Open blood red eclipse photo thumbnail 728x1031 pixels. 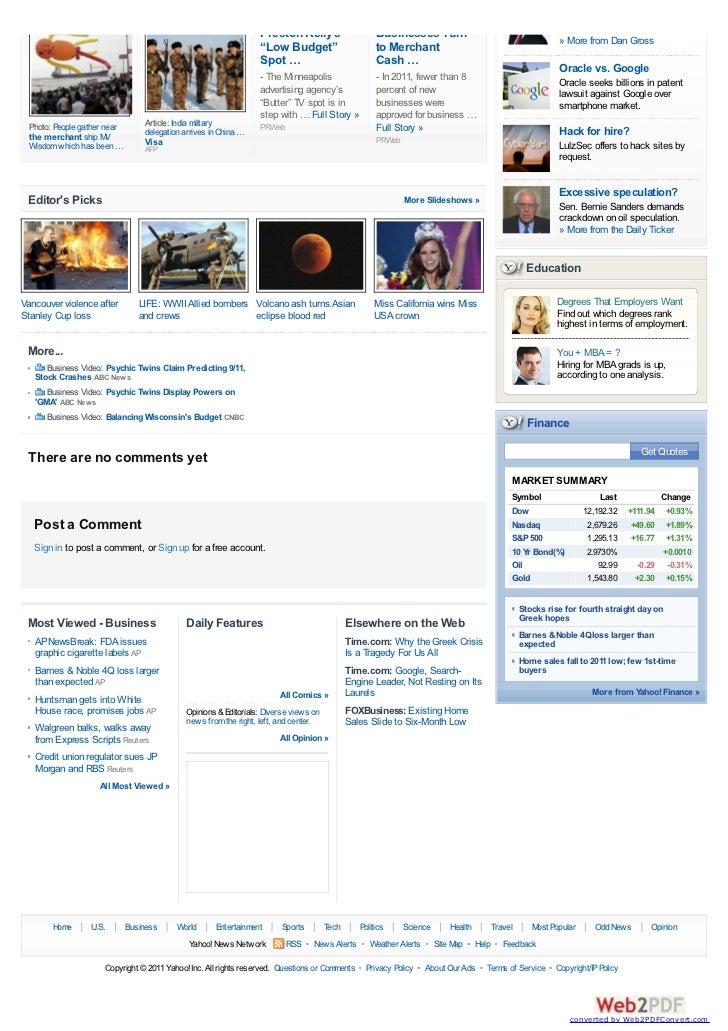point(310,255)
